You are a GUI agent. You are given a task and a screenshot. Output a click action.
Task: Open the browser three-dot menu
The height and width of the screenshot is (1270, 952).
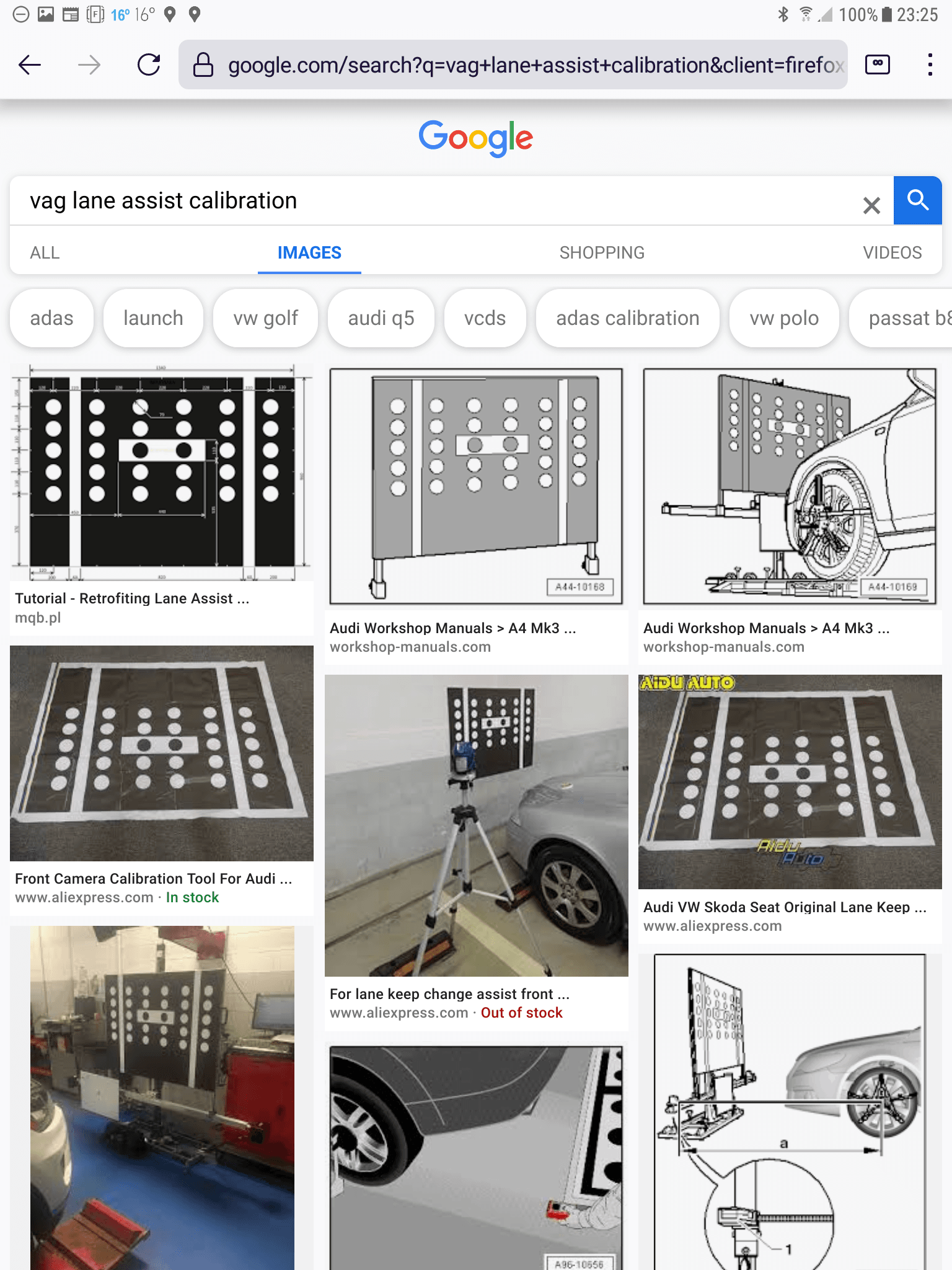[930, 64]
